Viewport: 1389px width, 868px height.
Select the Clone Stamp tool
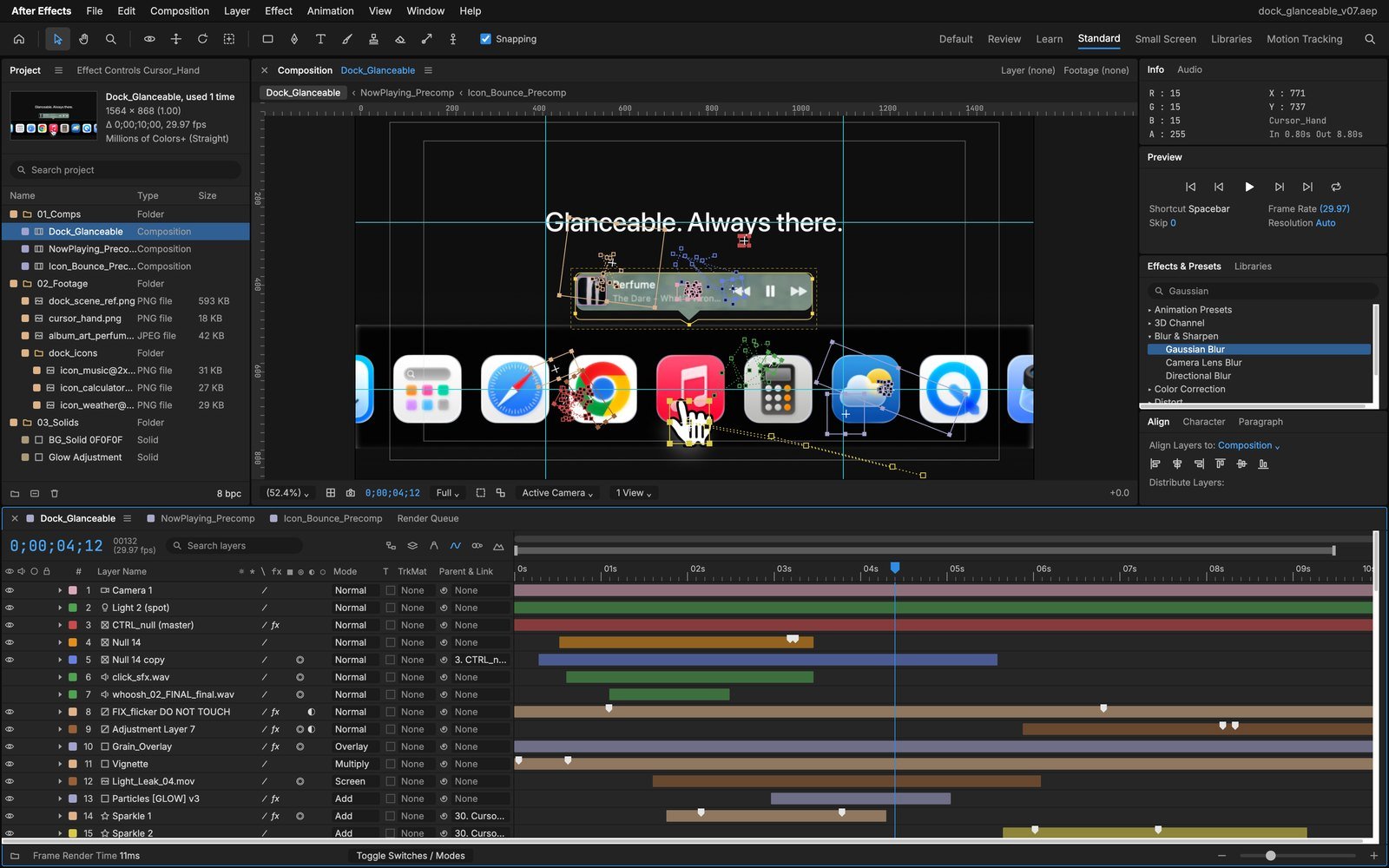coord(373,39)
